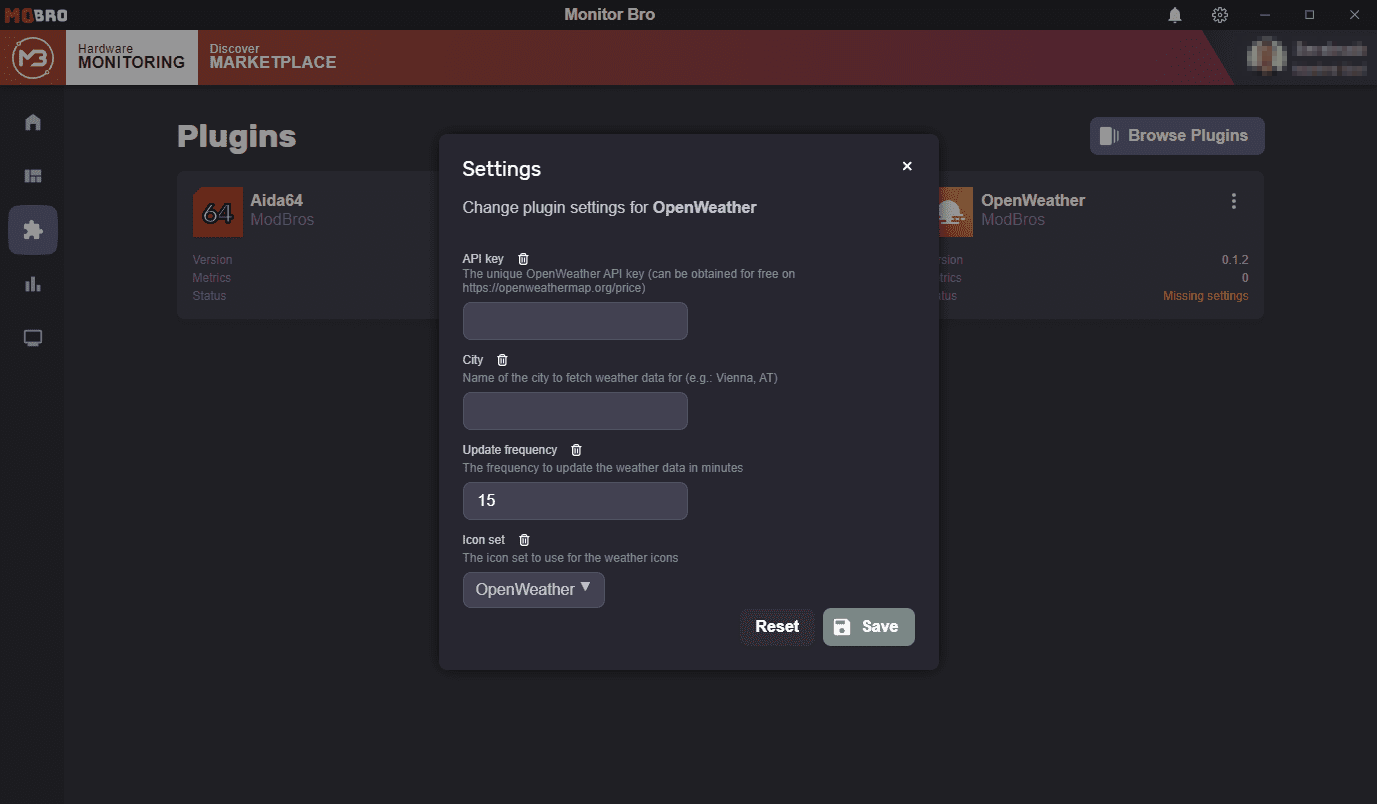Switch to Discover Marketplace tab

tap(273, 57)
